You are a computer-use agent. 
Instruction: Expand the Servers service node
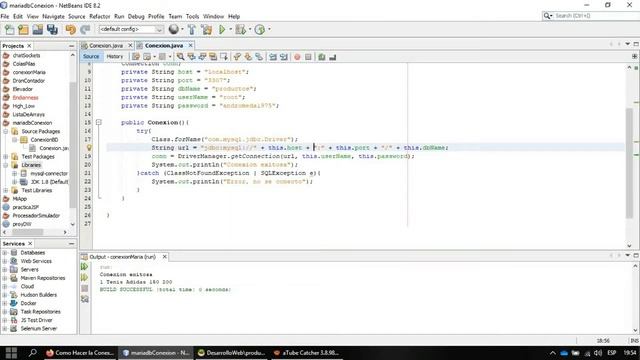pyautogui.click(x=5, y=269)
